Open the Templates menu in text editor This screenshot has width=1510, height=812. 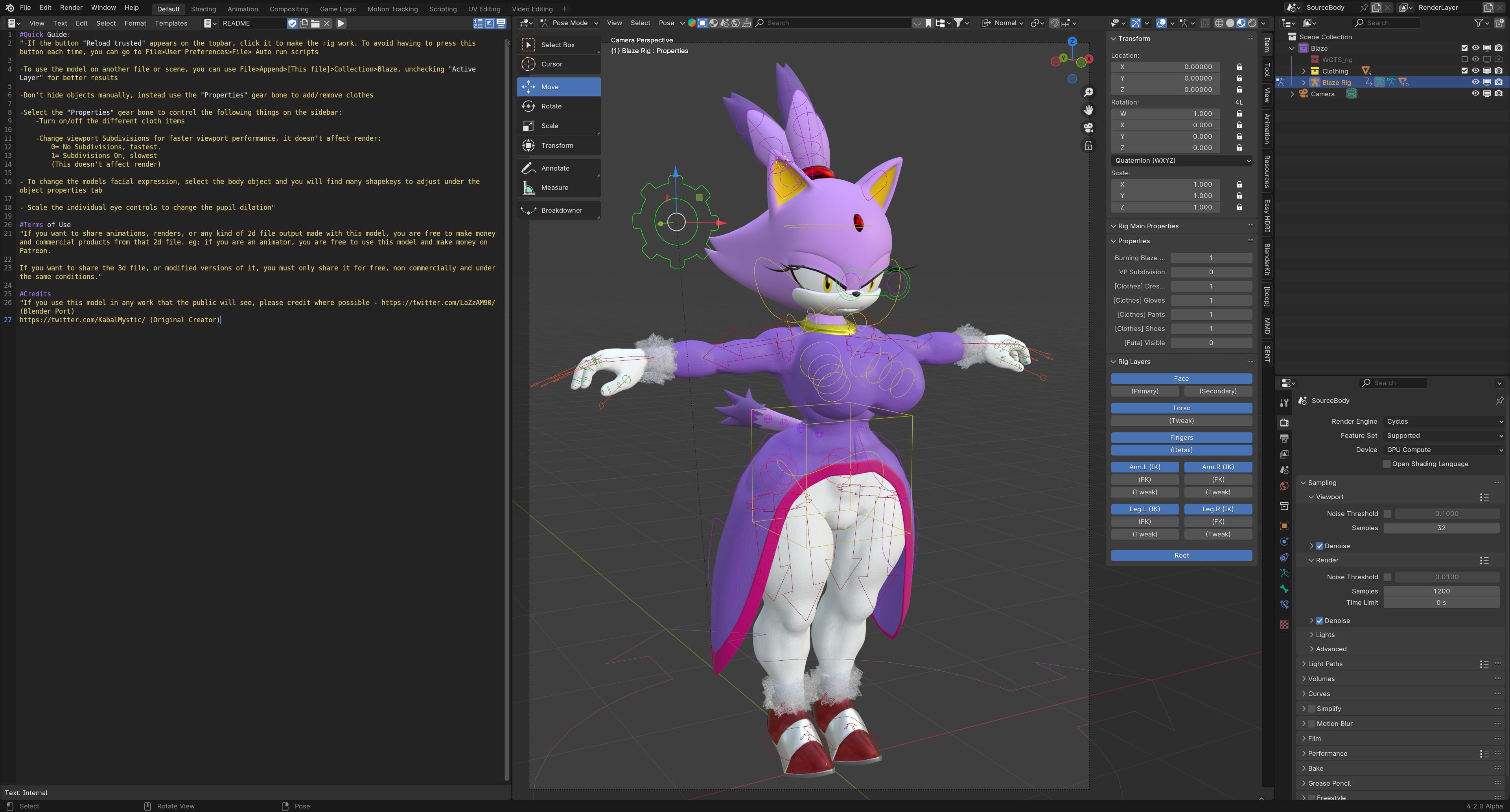click(x=171, y=24)
